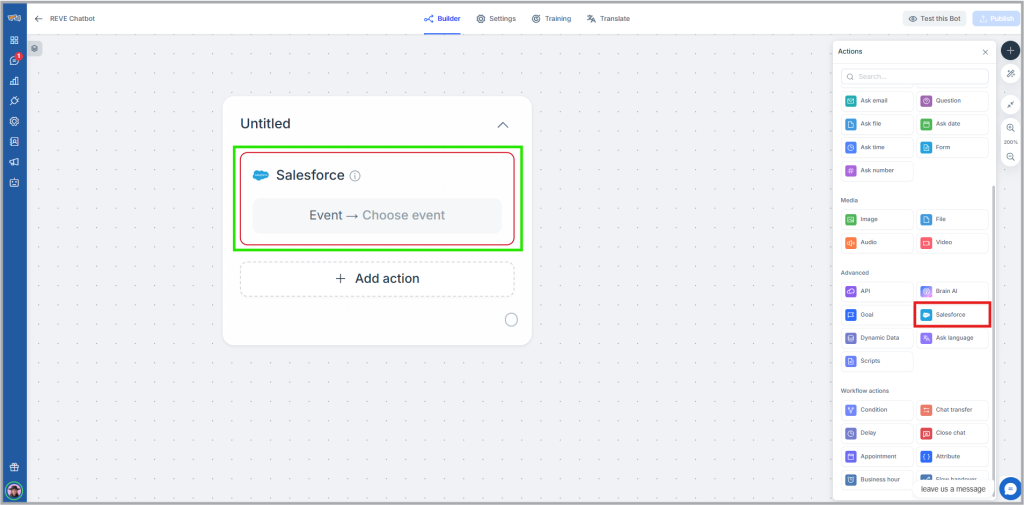
Task: Select the Form action
Action: click(x=952, y=148)
